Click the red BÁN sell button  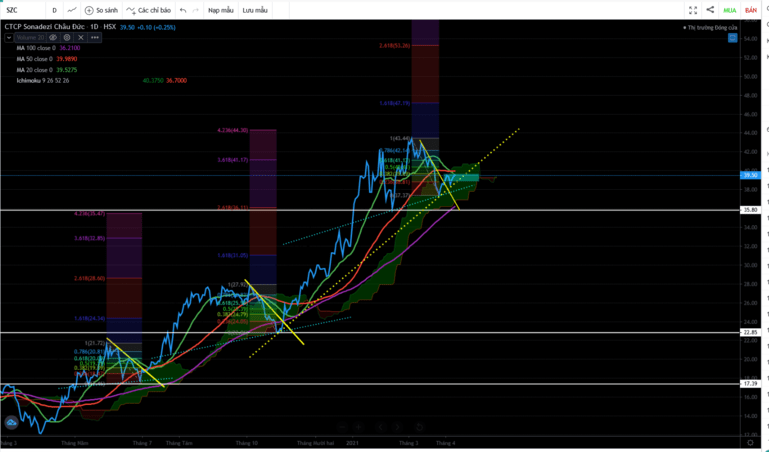(x=751, y=10)
